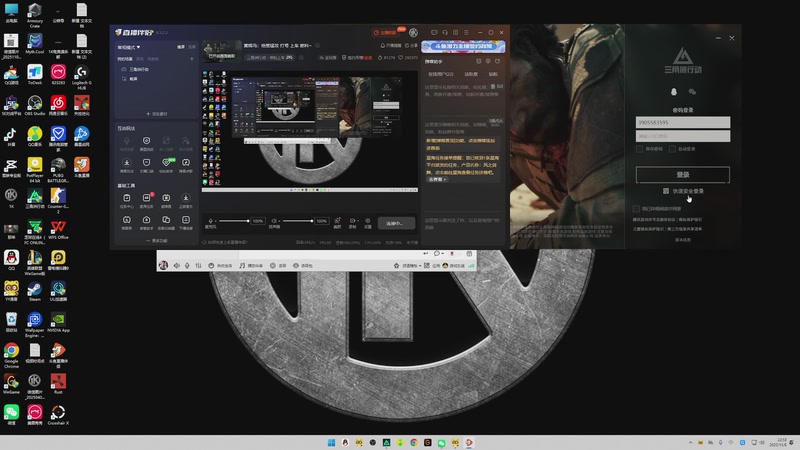Screen dimensions: 800x450
Task: Open OBS Studio desktop shortcut
Action: coord(35,105)
